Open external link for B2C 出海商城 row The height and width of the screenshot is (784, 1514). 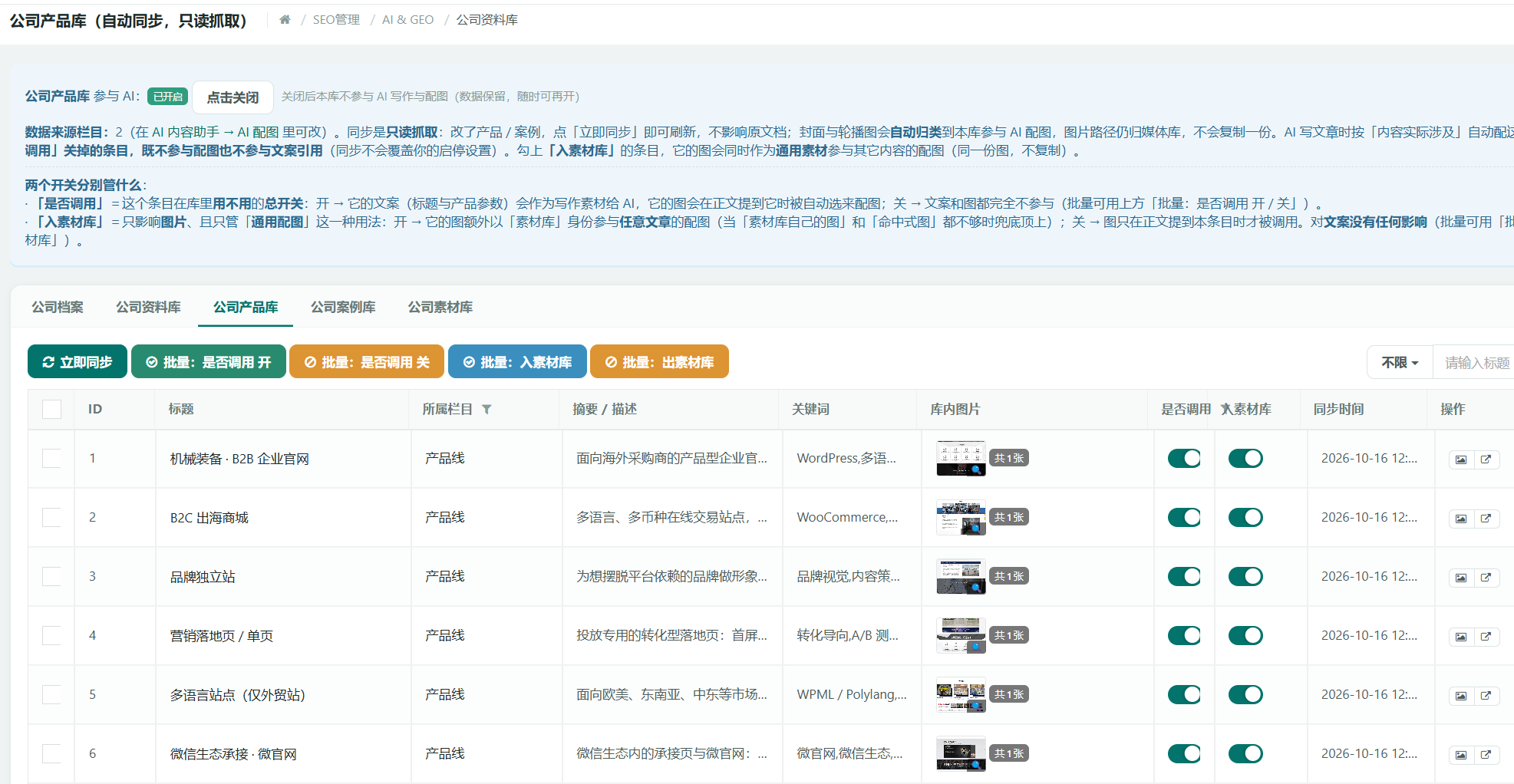(1486, 519)
